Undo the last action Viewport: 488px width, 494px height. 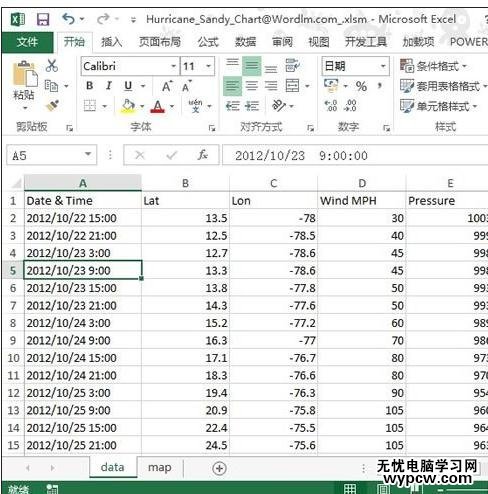(68, 19)
